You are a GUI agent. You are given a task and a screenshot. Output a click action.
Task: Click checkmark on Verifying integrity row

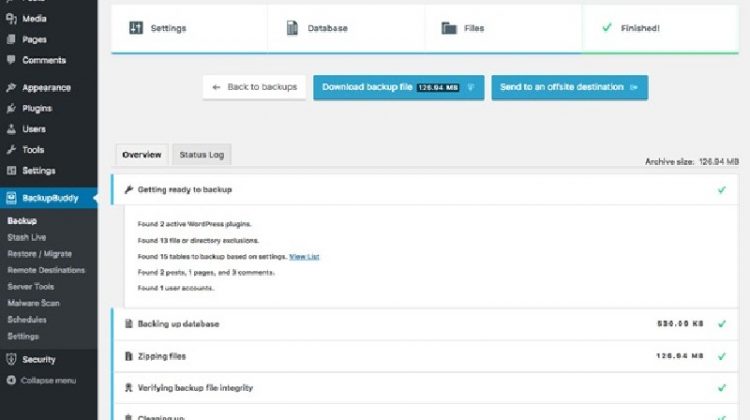tap(722, 388)
